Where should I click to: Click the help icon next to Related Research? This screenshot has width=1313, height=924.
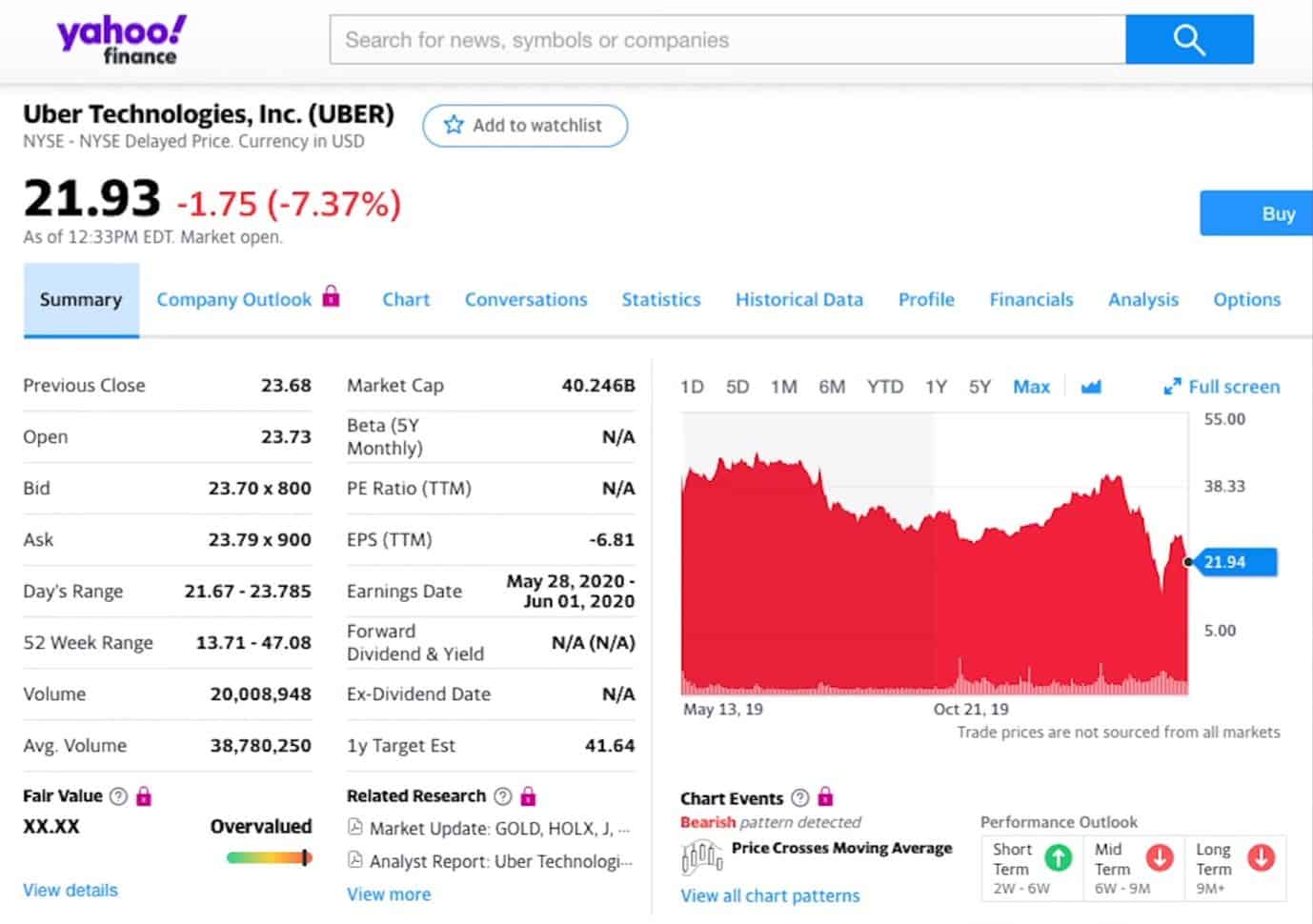click(x=502, y=796)
